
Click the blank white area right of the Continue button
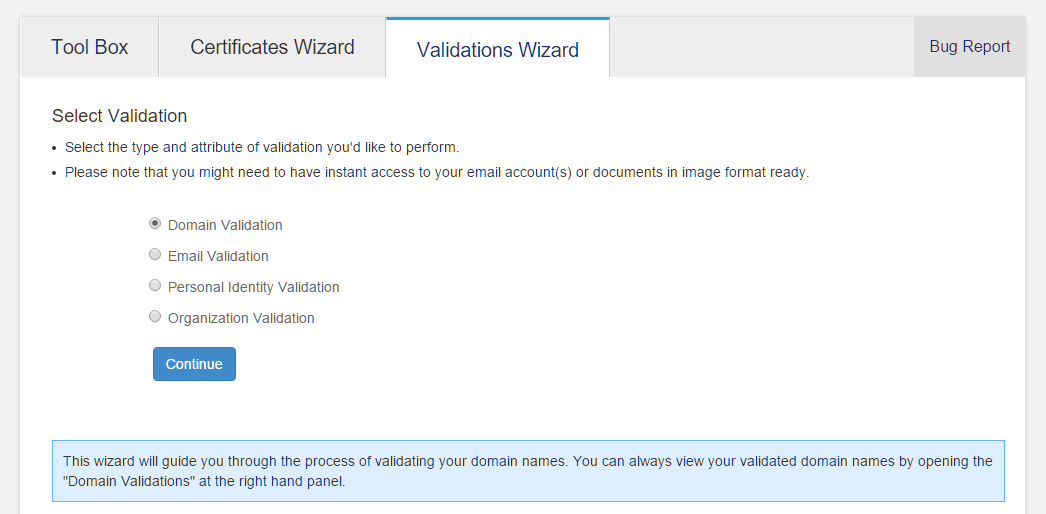point(600,364)
